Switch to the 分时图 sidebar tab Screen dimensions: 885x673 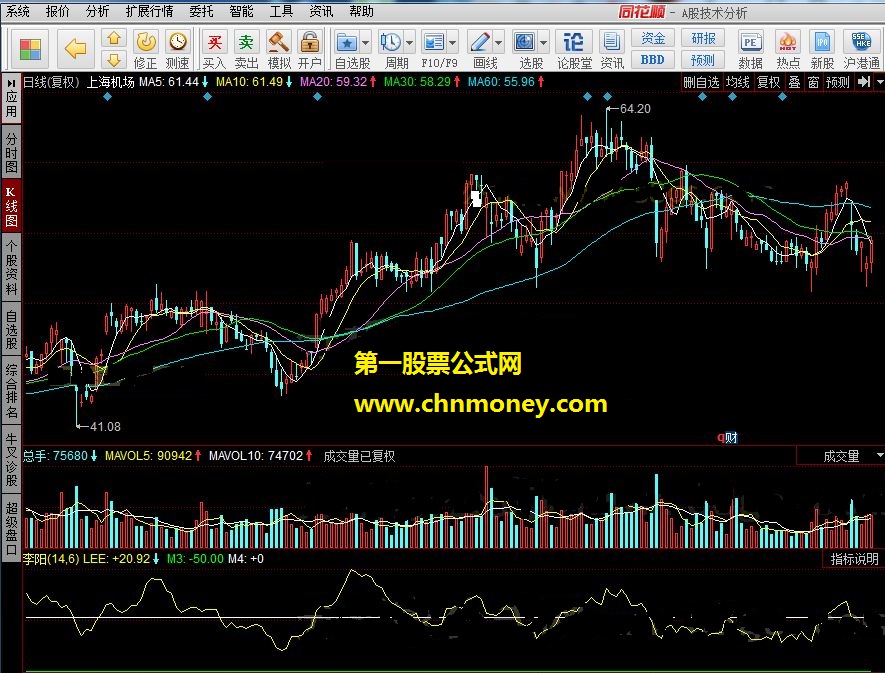point(11,152)
